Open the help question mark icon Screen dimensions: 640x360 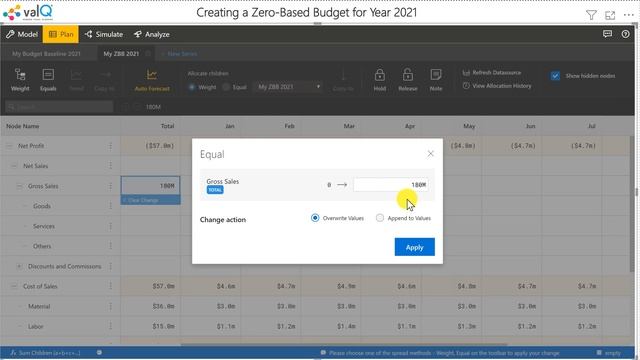click(625, 34)
